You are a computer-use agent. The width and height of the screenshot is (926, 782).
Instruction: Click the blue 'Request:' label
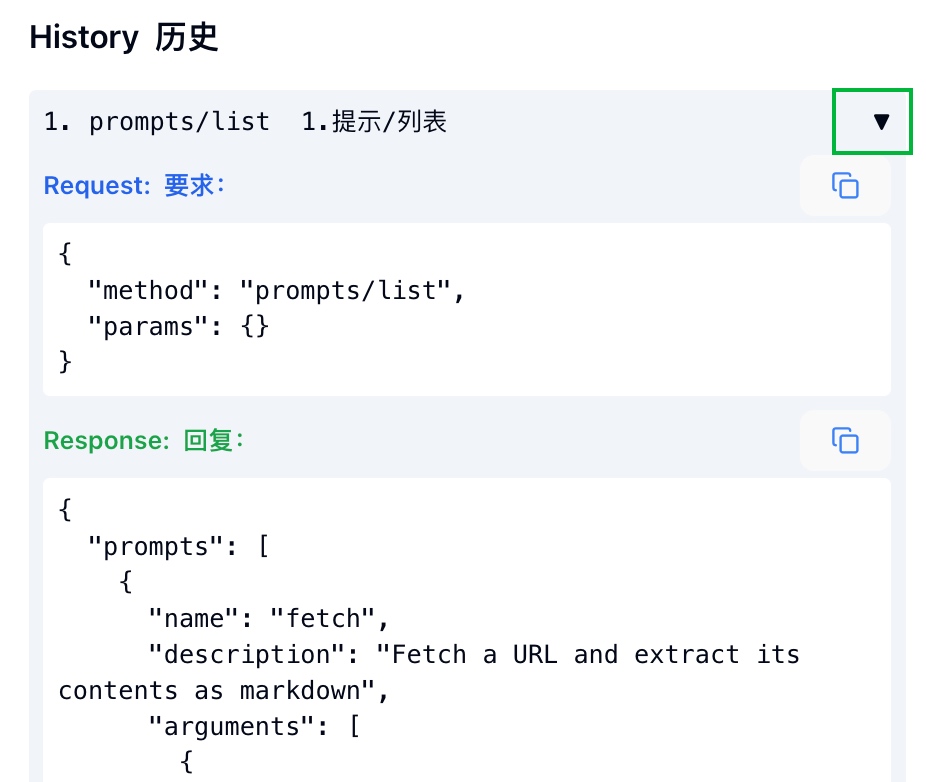tap(97, 185)
